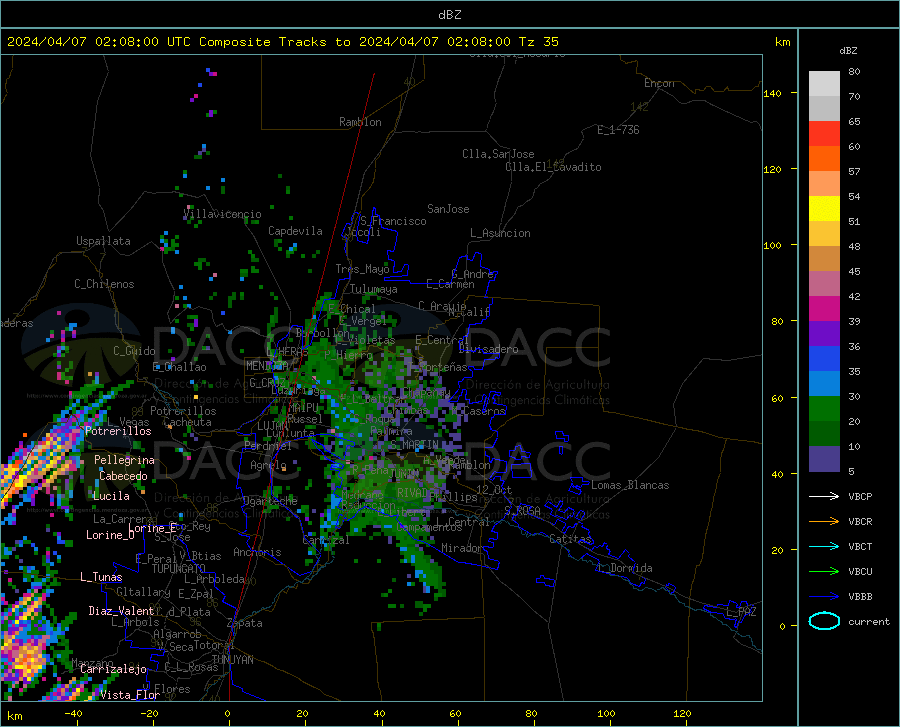Click the C_Chilenos map label
Viewport: 900px width, 727px height.
104,284
